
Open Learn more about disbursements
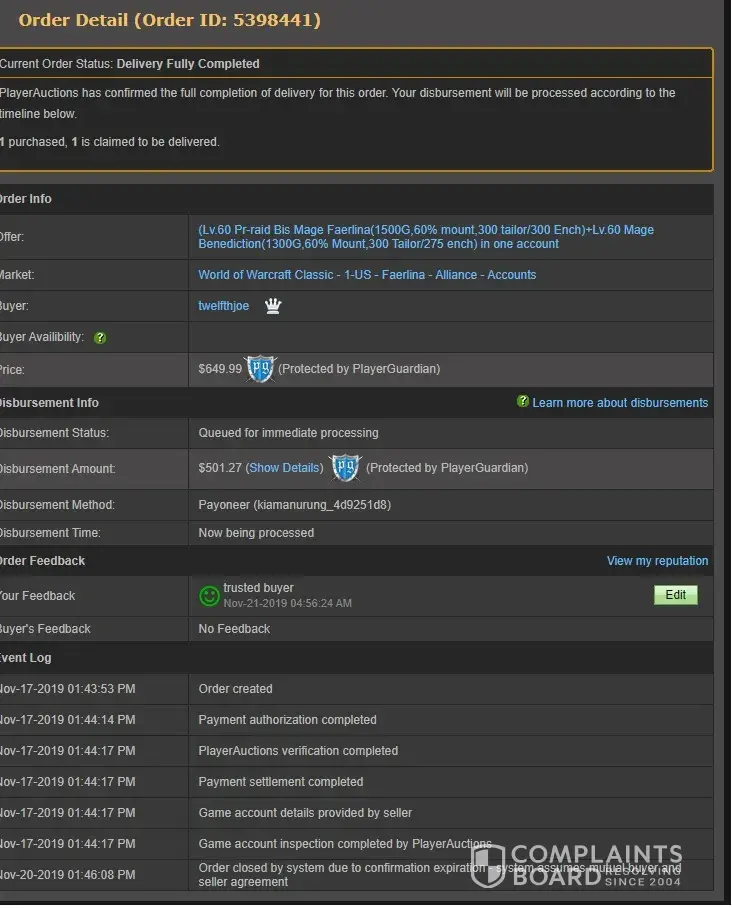click(620, 403)
